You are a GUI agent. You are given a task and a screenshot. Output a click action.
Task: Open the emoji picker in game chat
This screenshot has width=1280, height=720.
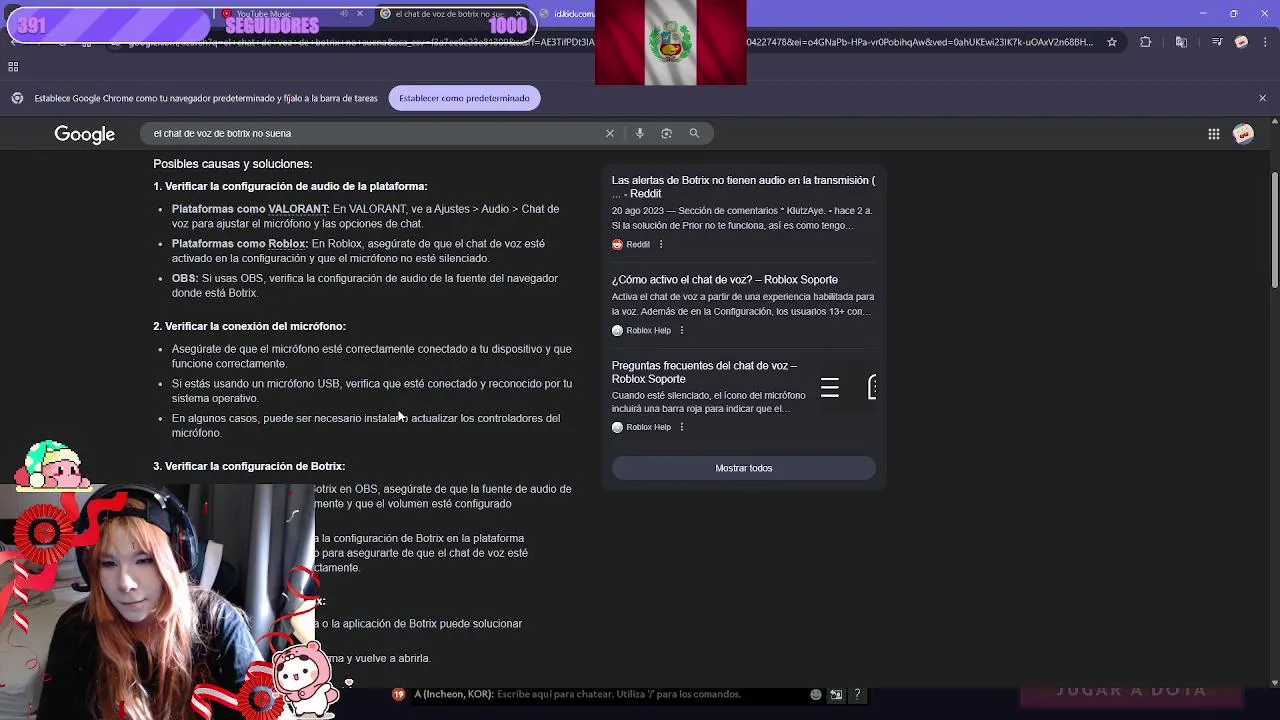[816, 694]
